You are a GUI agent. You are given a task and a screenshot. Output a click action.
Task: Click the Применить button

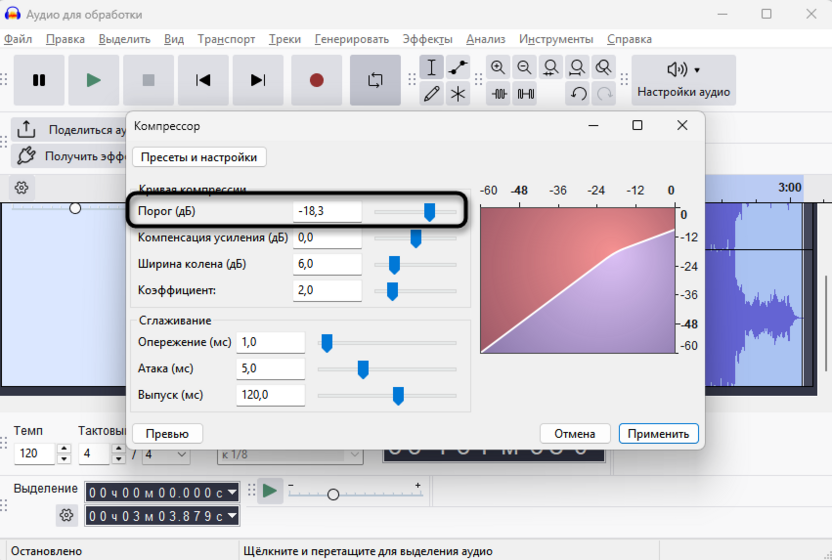[658, 434]
